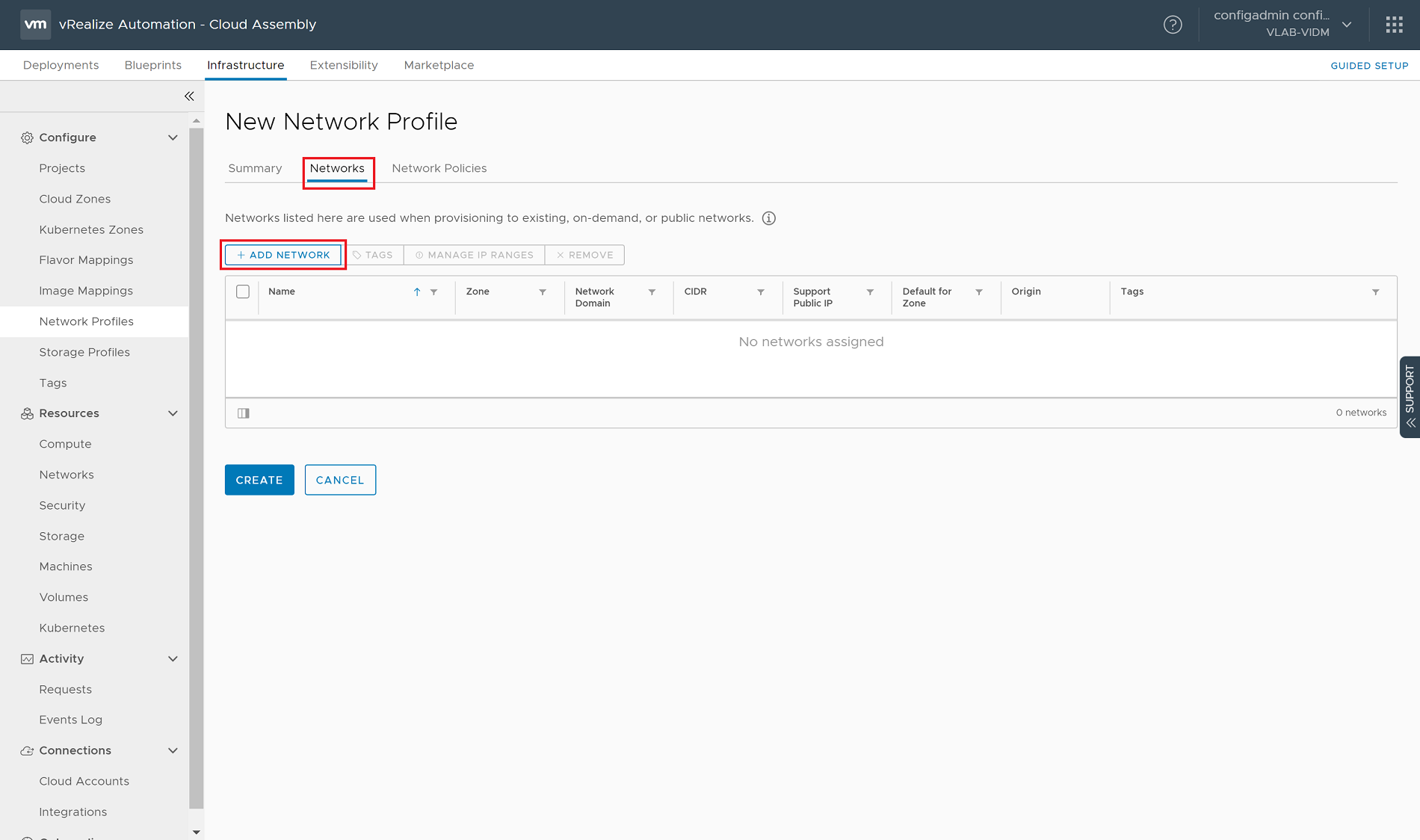
Task: Collapse the Resources section
Action: click(x=173, y=413)
